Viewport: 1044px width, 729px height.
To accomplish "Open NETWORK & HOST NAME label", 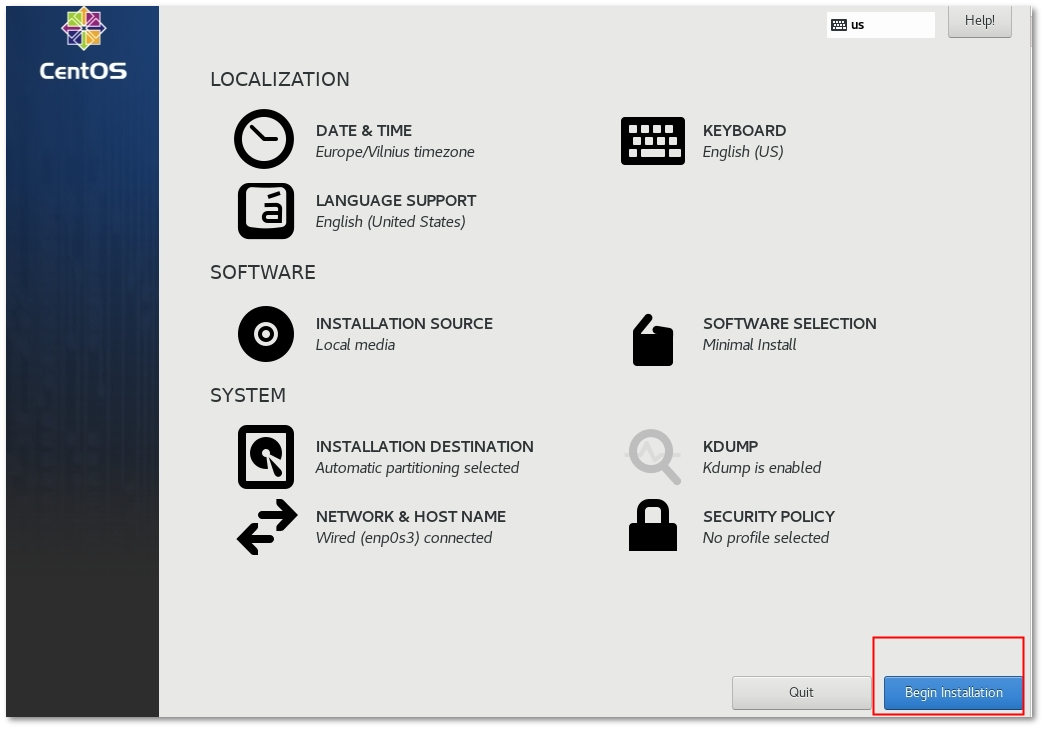I will pyautogui.click(x=410, y=517).
